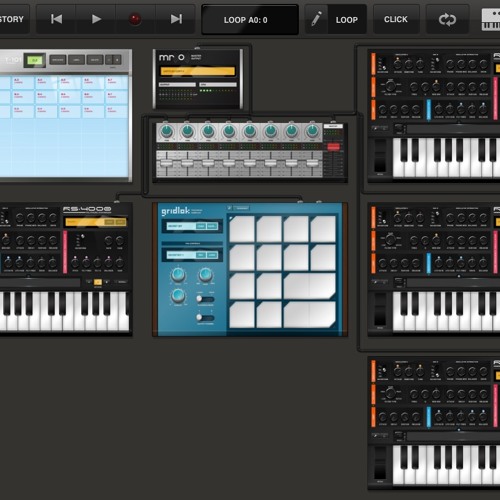
Task: Start playback with the play icon
Action: 96,19
